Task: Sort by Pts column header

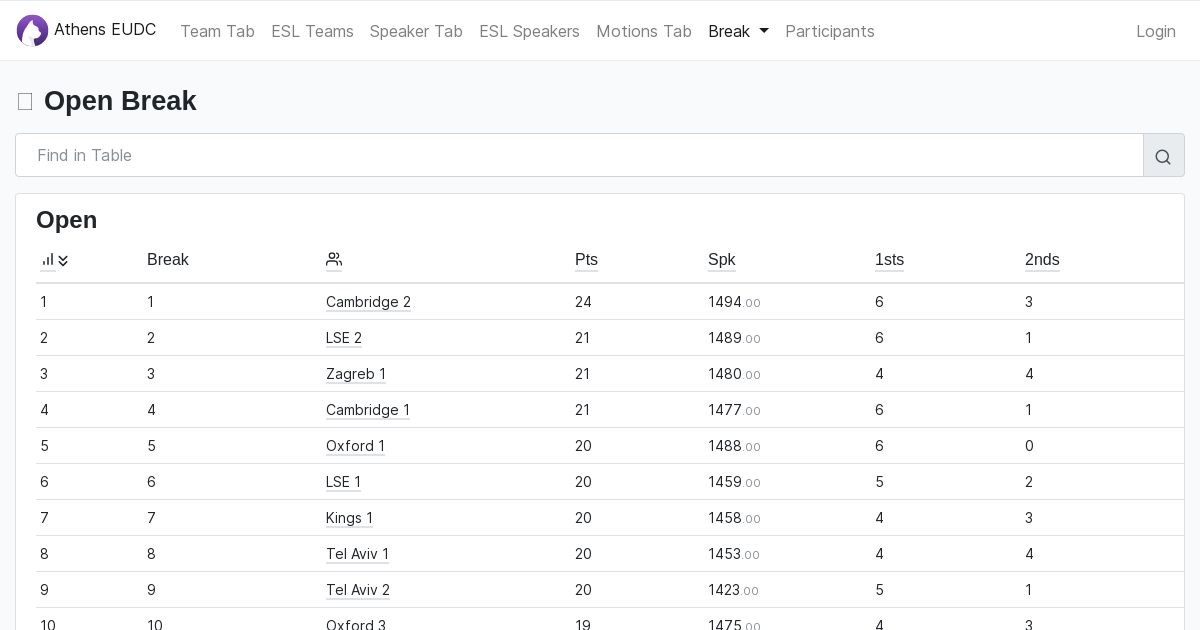Action: pos(586,260)
